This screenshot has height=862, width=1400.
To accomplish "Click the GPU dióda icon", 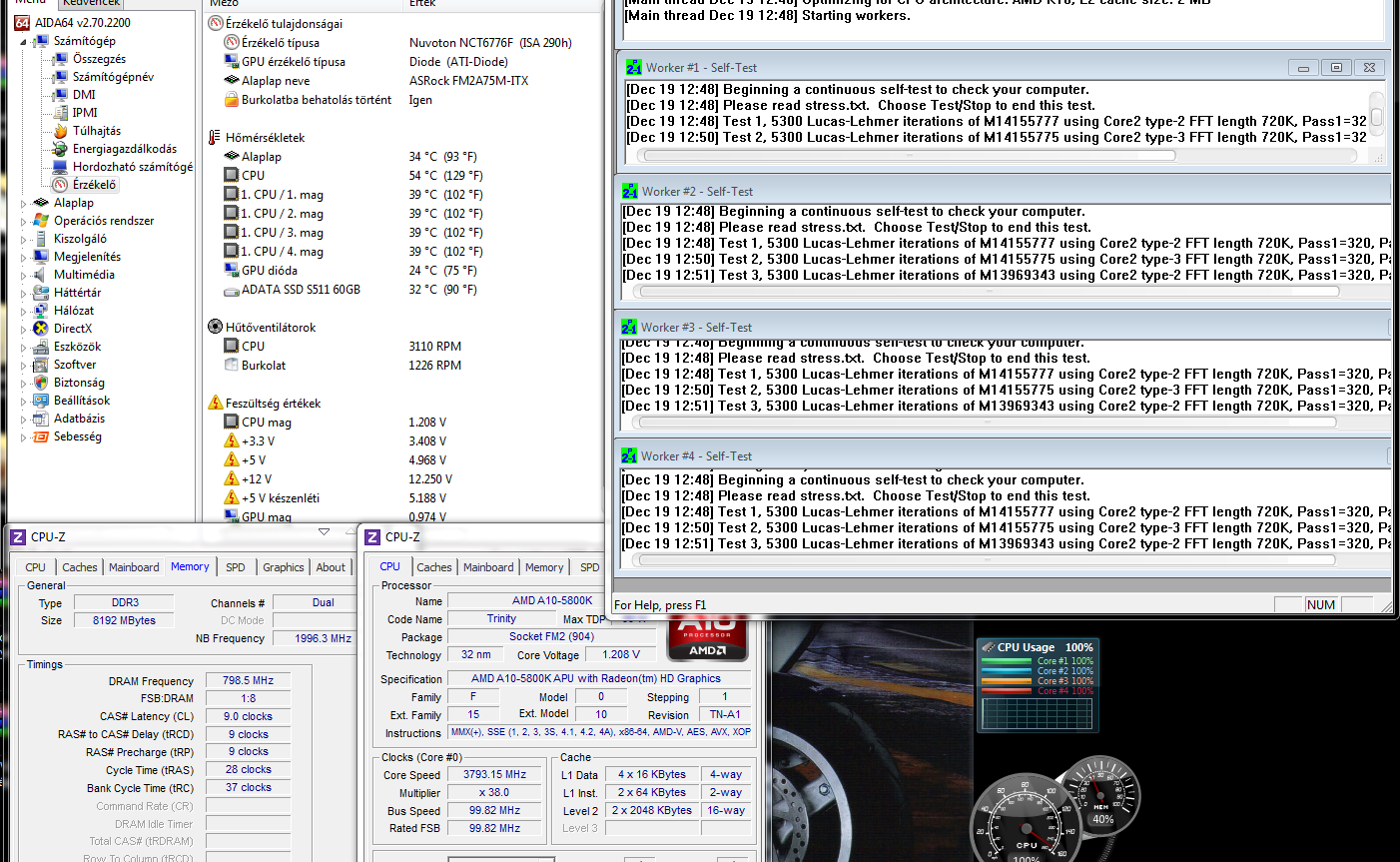I will tap(232, 271).
